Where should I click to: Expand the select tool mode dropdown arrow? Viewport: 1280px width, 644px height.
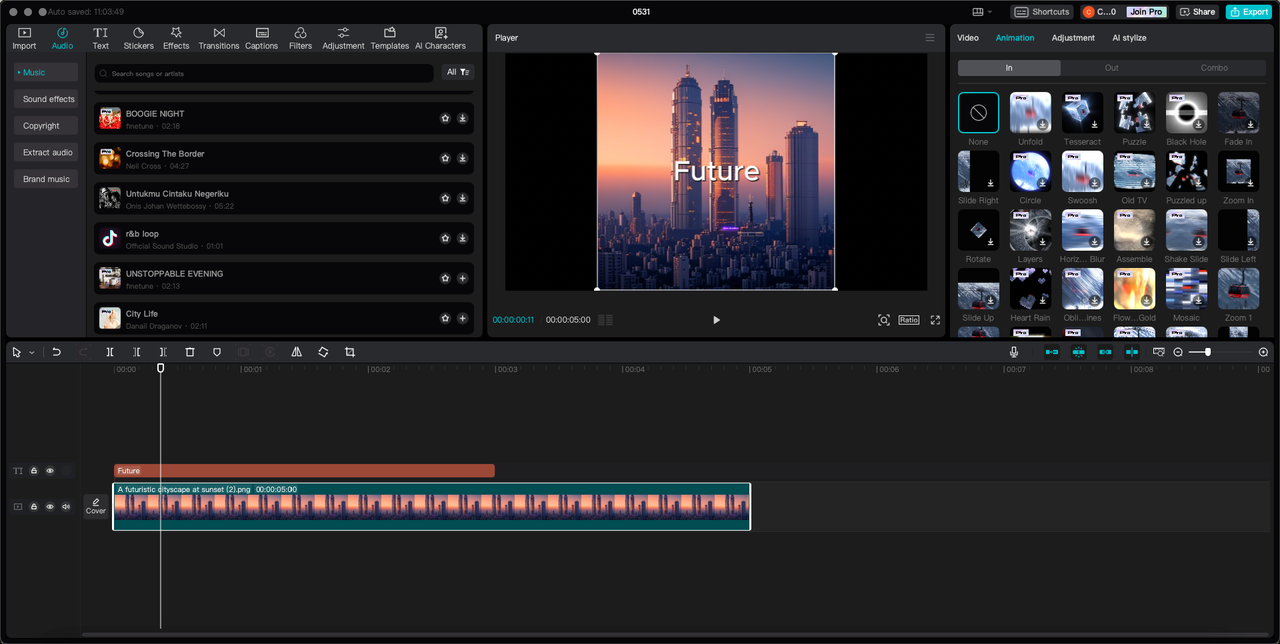pyautogui.click(x=31, y=352)
